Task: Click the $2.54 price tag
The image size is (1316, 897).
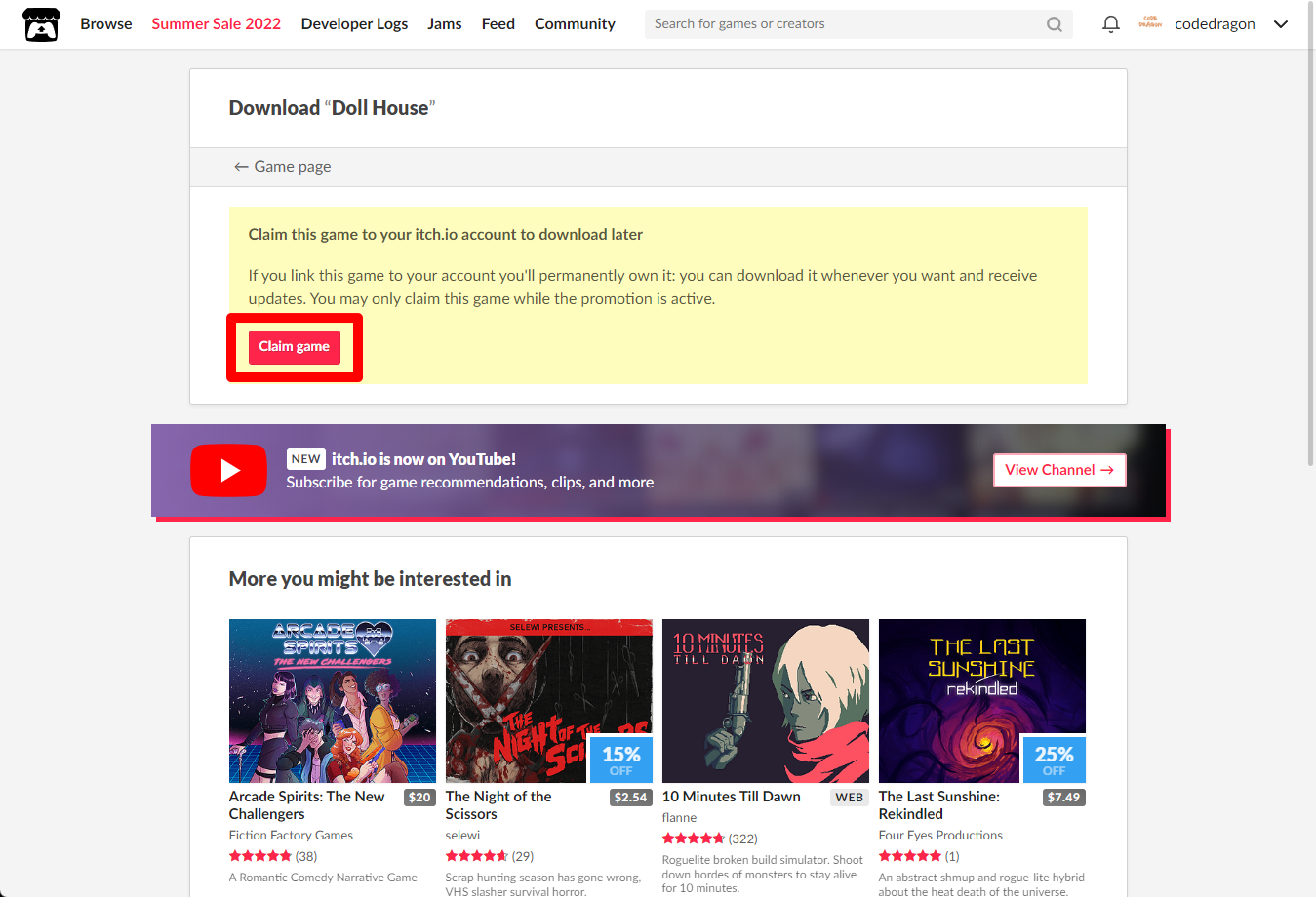Action: click(630, 798)
